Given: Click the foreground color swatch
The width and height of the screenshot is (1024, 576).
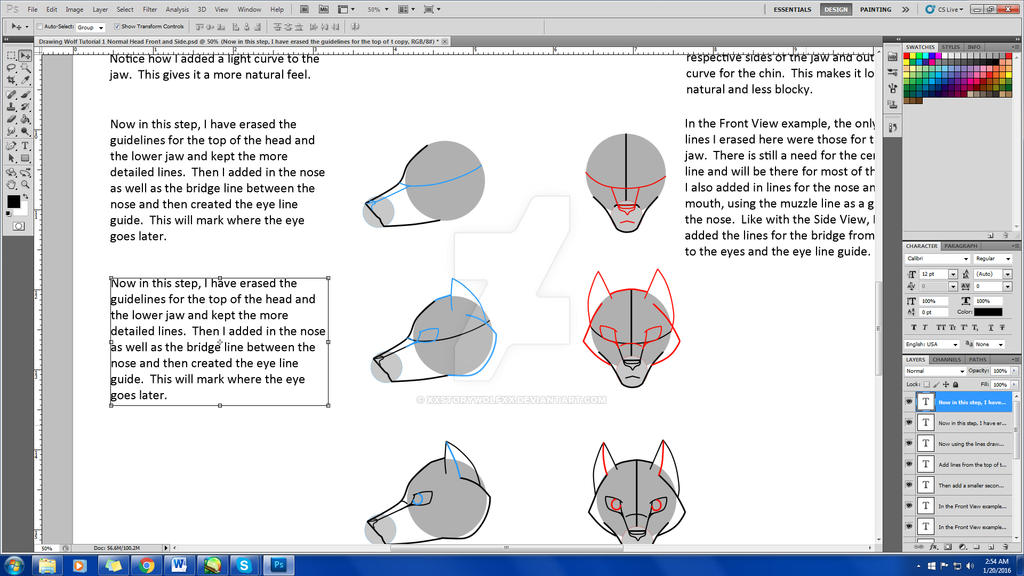Looking at the screenshot, I should point(13,202).
